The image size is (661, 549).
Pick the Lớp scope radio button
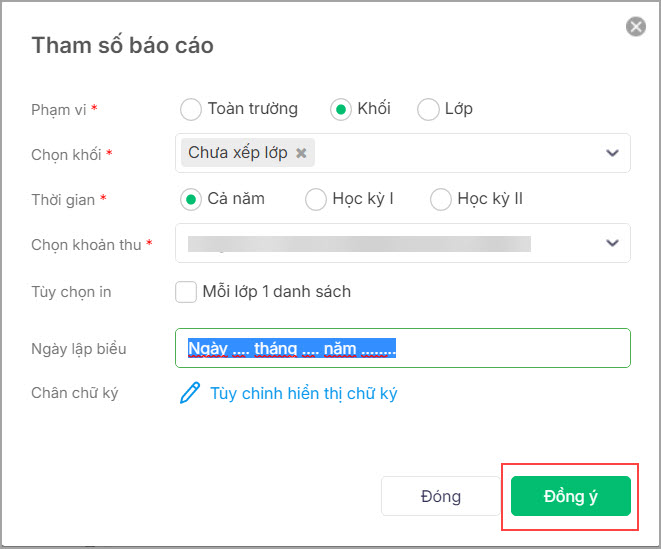[x=428, y=109]
